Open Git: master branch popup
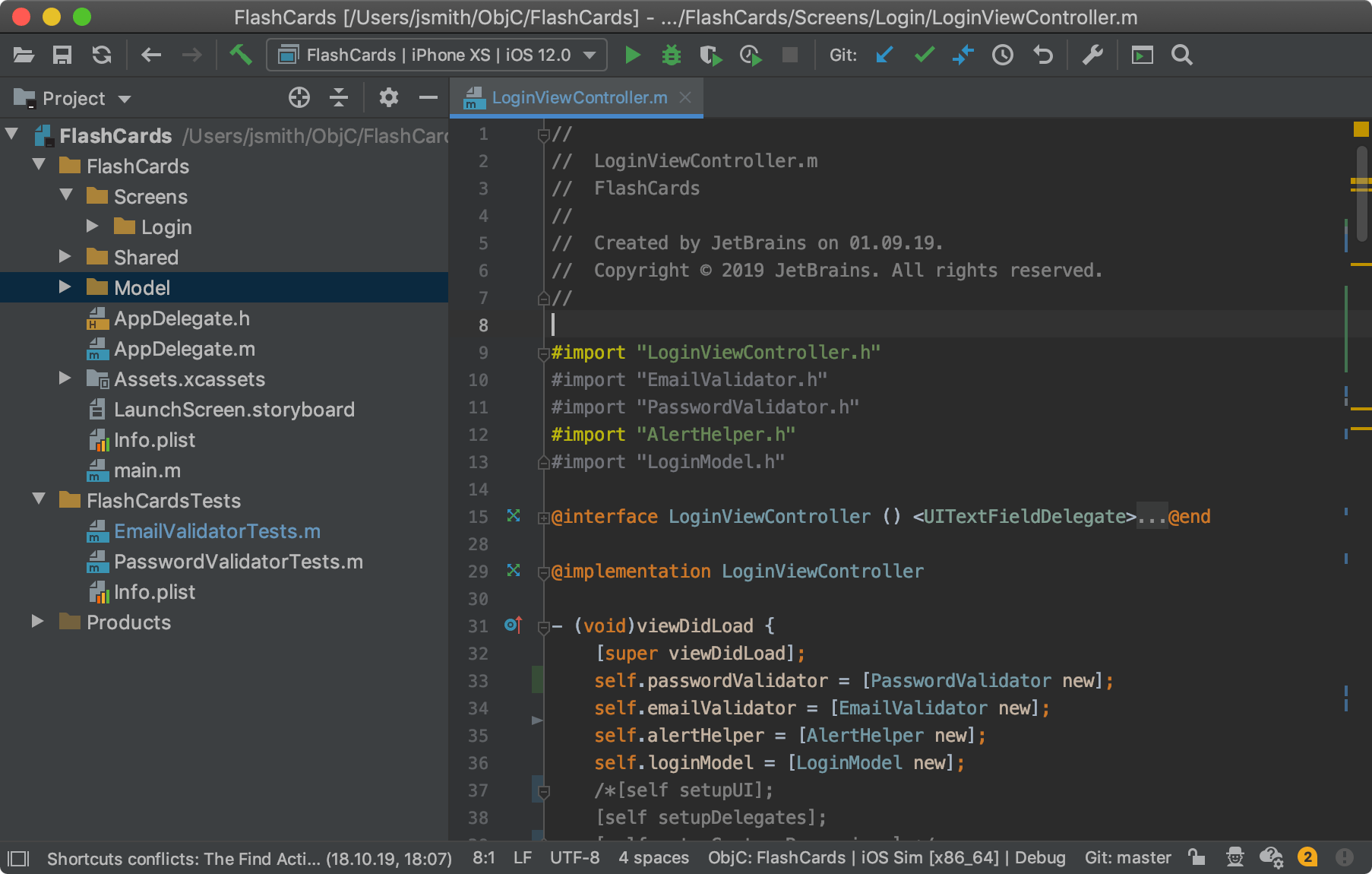This screenshot has height=874, width=1372. pyautogui.click(x=1128, y=858)
